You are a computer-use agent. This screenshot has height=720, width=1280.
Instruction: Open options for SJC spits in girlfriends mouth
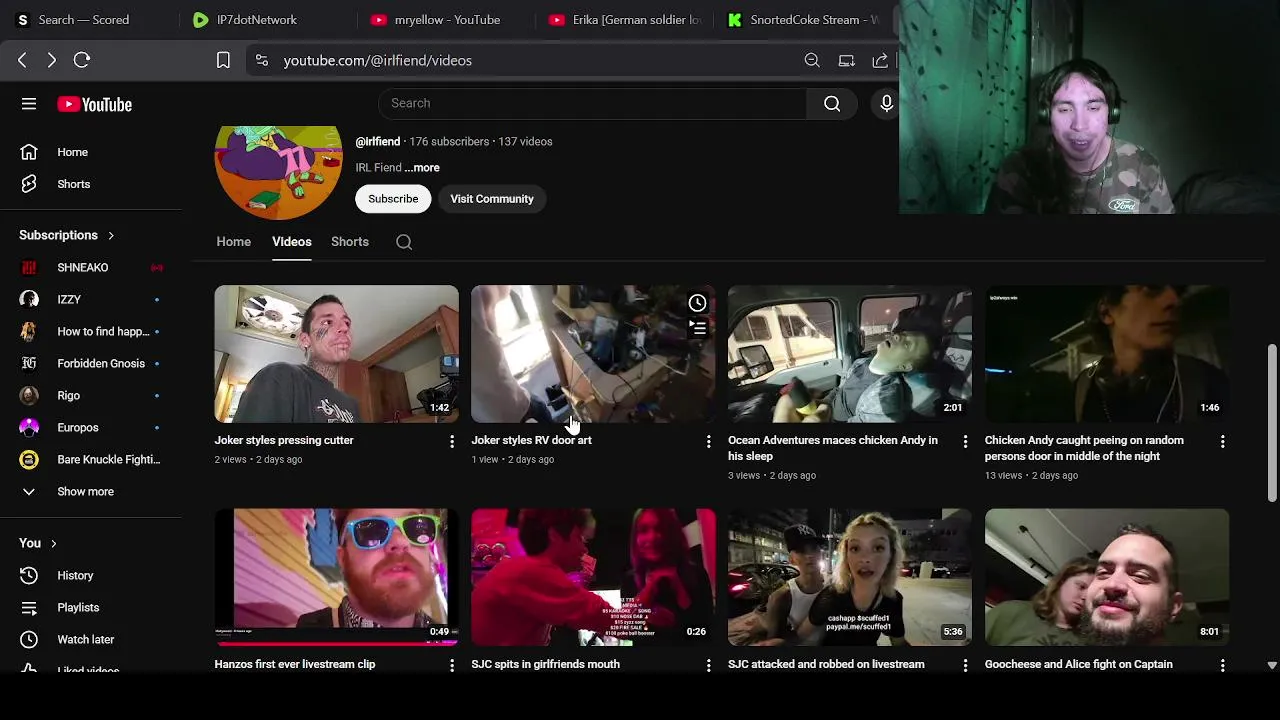click(x=708, y=665)
